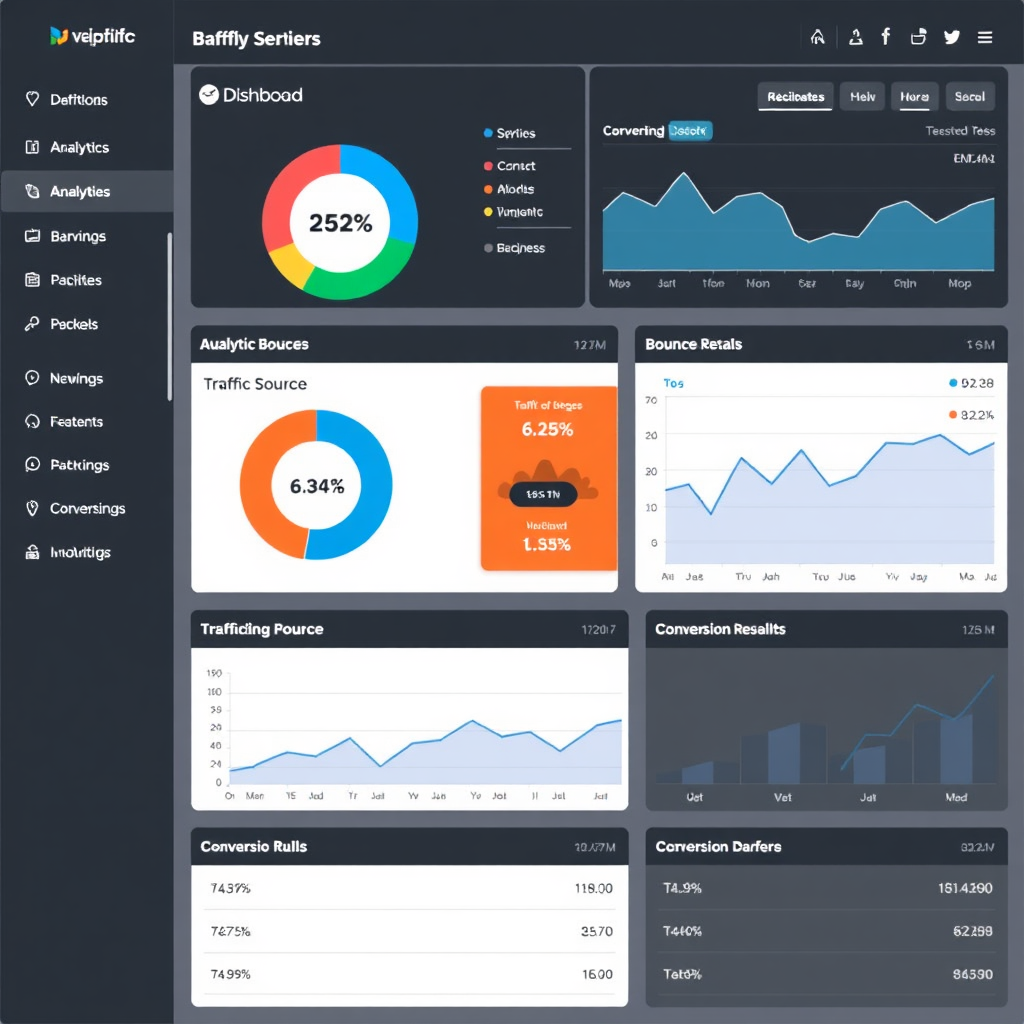The image size is (1024, 1024).
Task: Select the Twitter icon in the header
Action: pyautogui.click(x=951, y=36)
